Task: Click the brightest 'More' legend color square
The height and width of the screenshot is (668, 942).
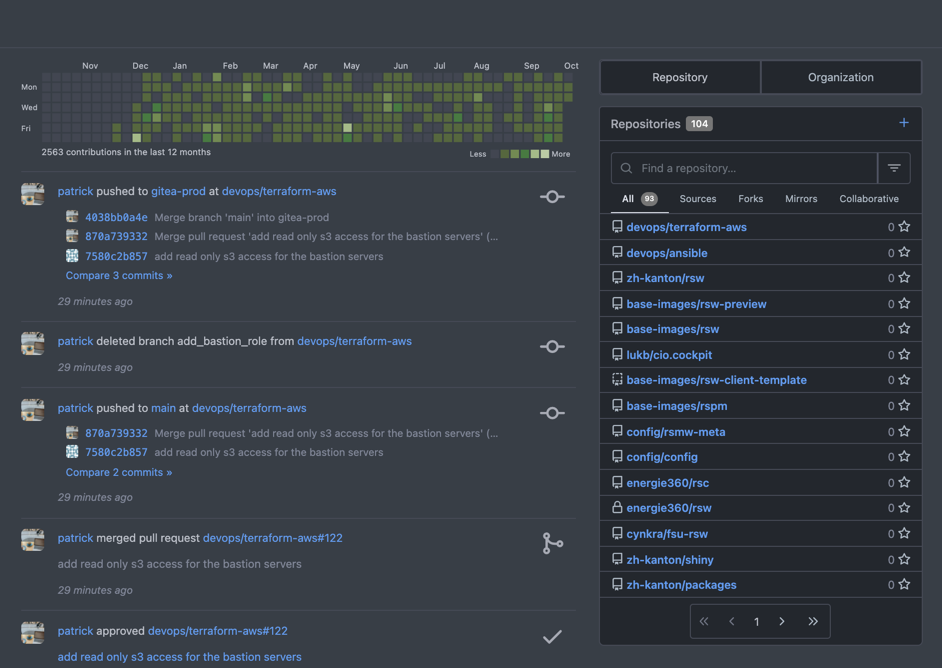Action: (x=545, y=154)
